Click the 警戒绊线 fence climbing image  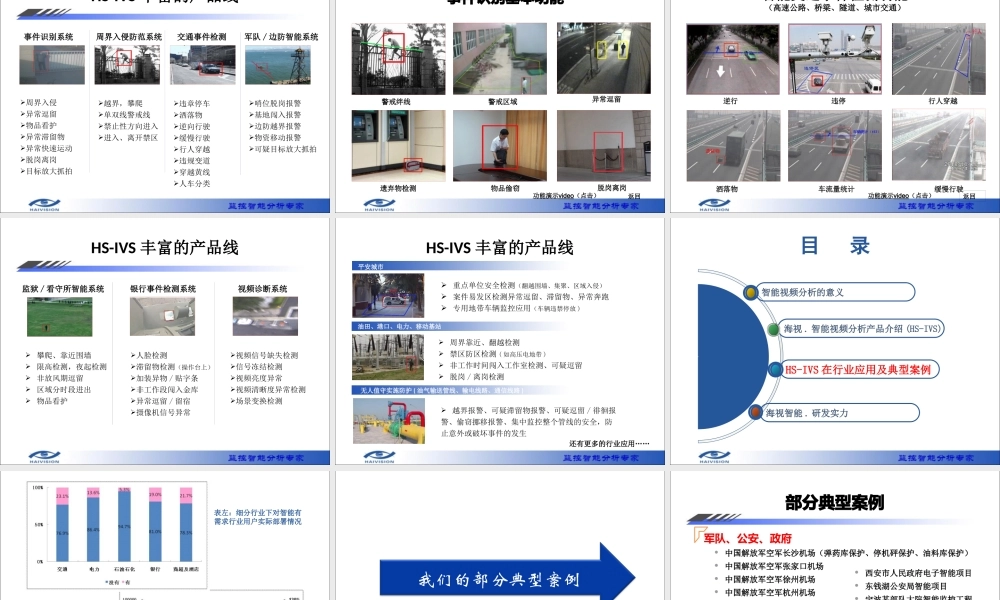tap(399, 59)
